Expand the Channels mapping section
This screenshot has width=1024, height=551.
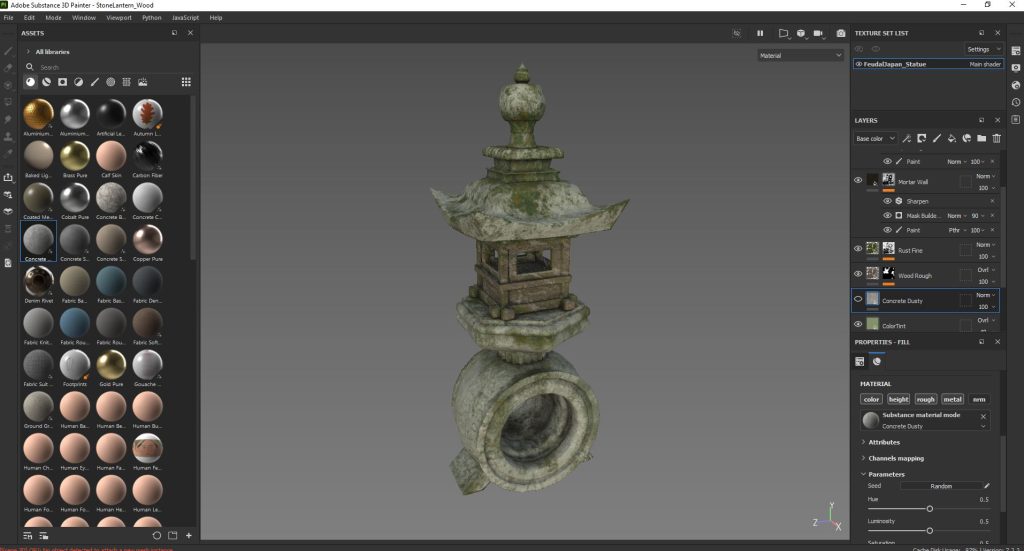tap(896, 458)
